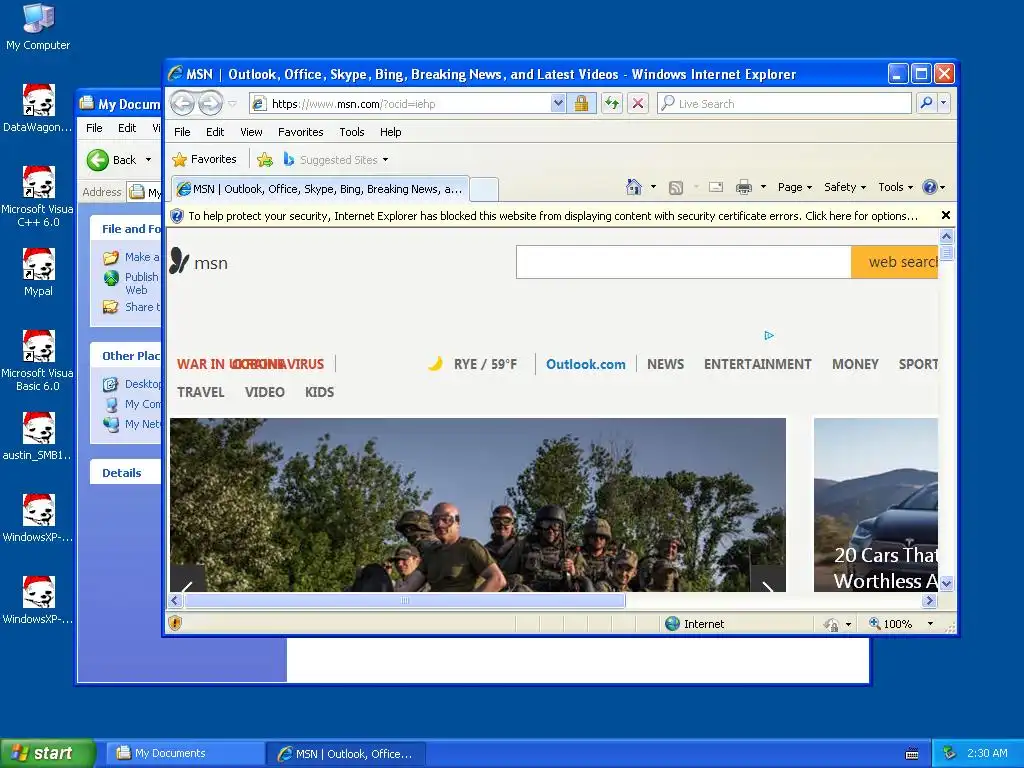
Task: Click the Live Search magnifier button
Action: 927,103
